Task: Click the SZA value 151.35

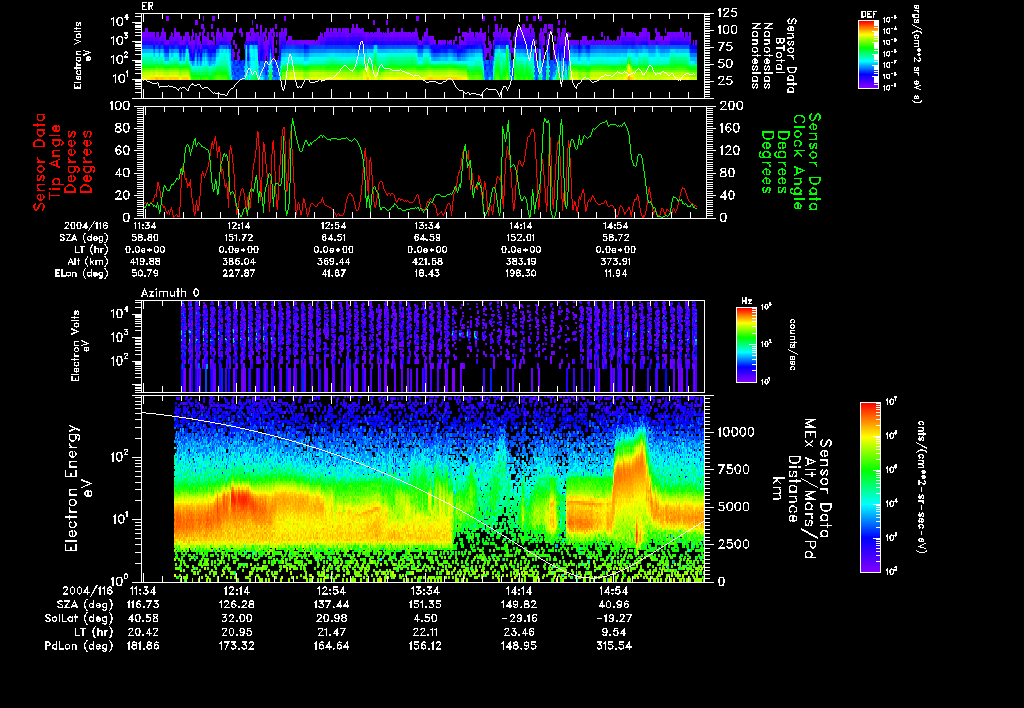Action: 426,604
